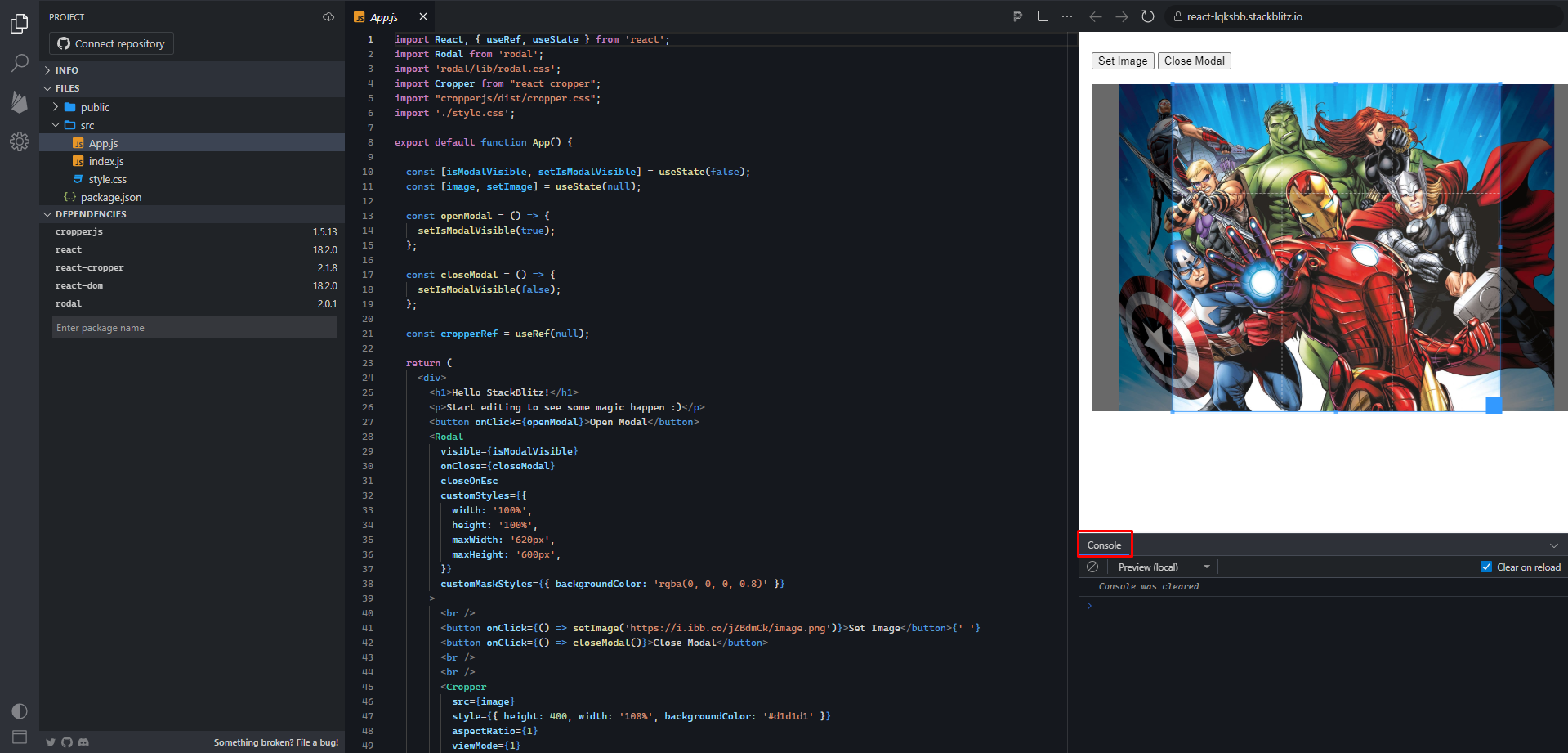1568x753 pixels.
Task: Close the App.js editor tab
Action: [422, 16]
